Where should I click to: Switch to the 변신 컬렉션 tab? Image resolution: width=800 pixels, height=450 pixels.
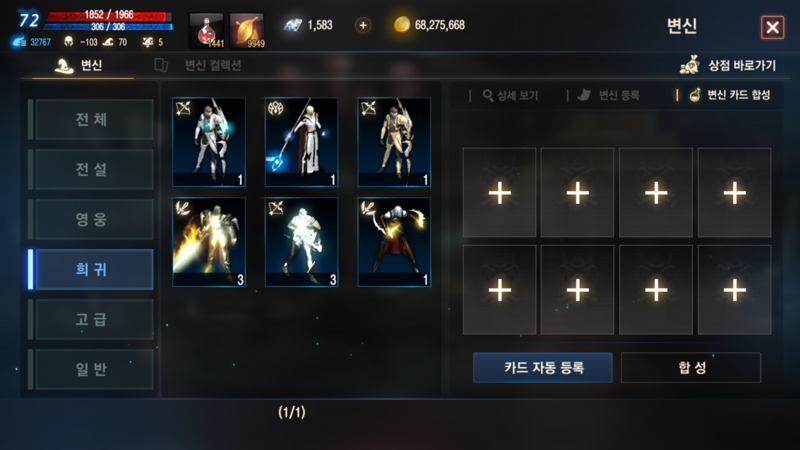(x=198, y=65)
